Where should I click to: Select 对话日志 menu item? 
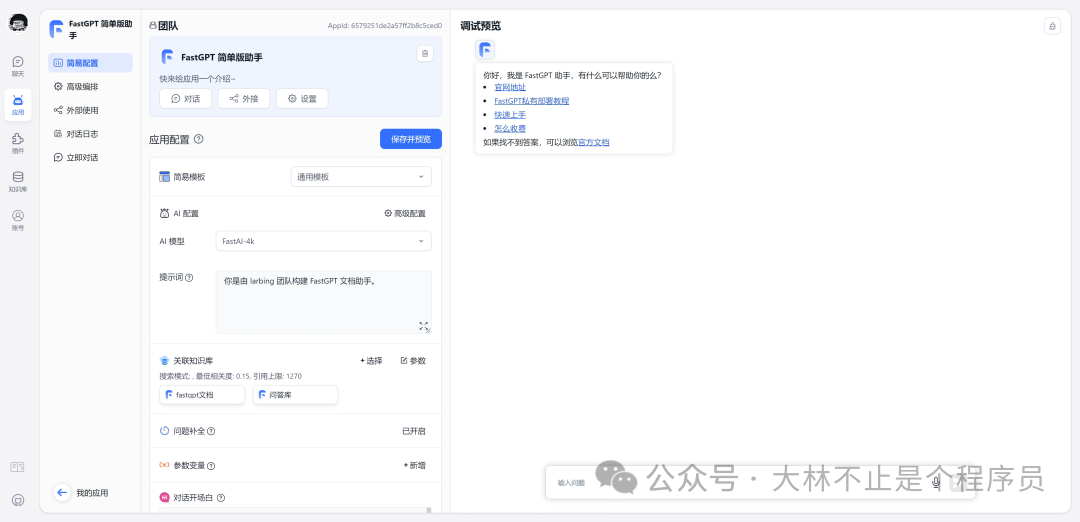pos(90,134)
